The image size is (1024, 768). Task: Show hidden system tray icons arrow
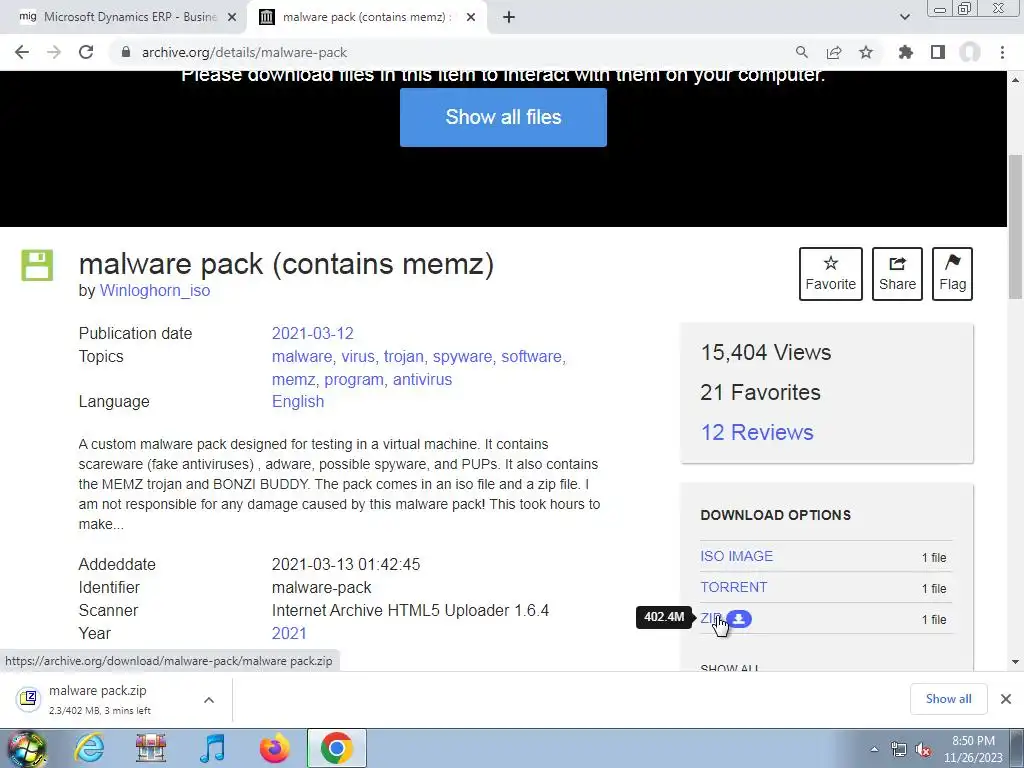point(874,749)
